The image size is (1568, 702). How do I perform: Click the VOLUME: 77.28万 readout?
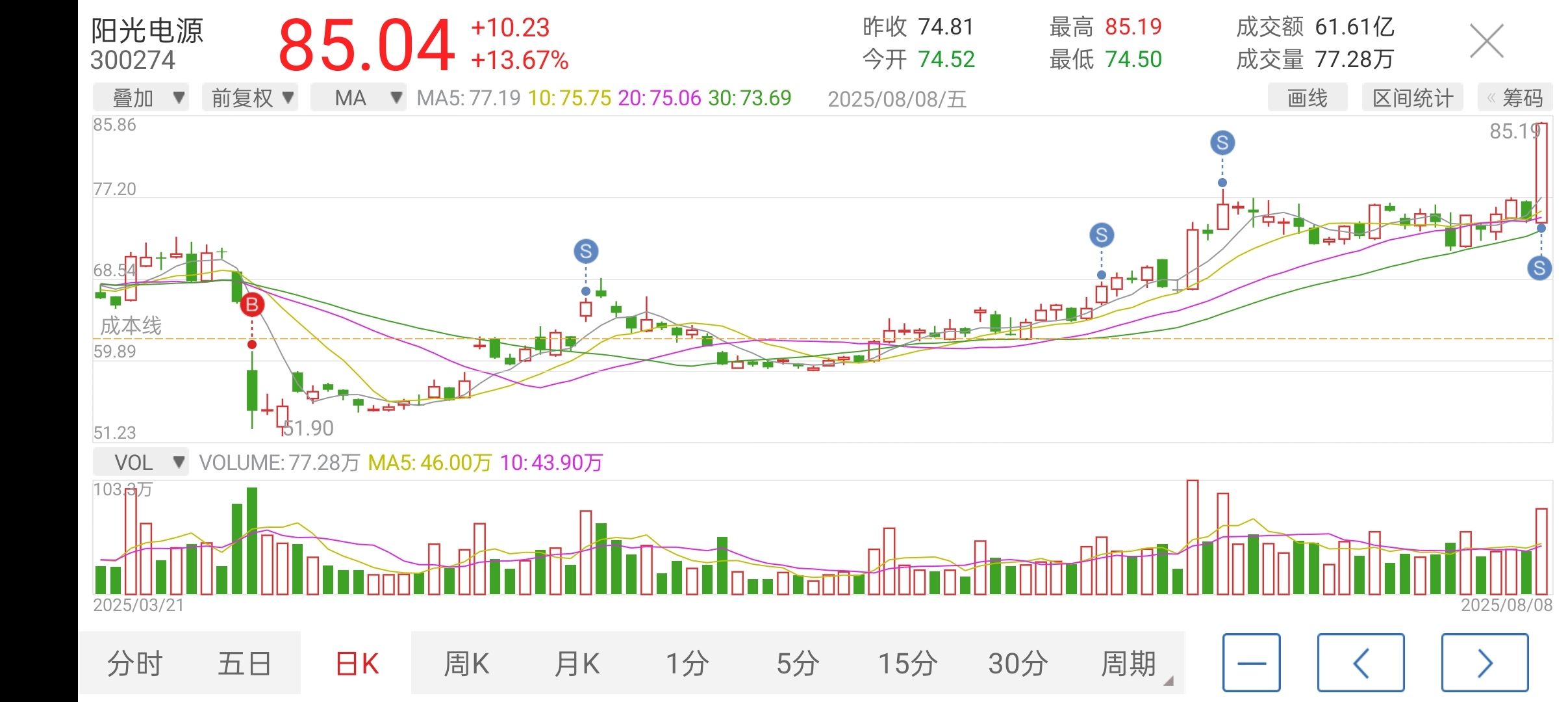click(279, 463)
